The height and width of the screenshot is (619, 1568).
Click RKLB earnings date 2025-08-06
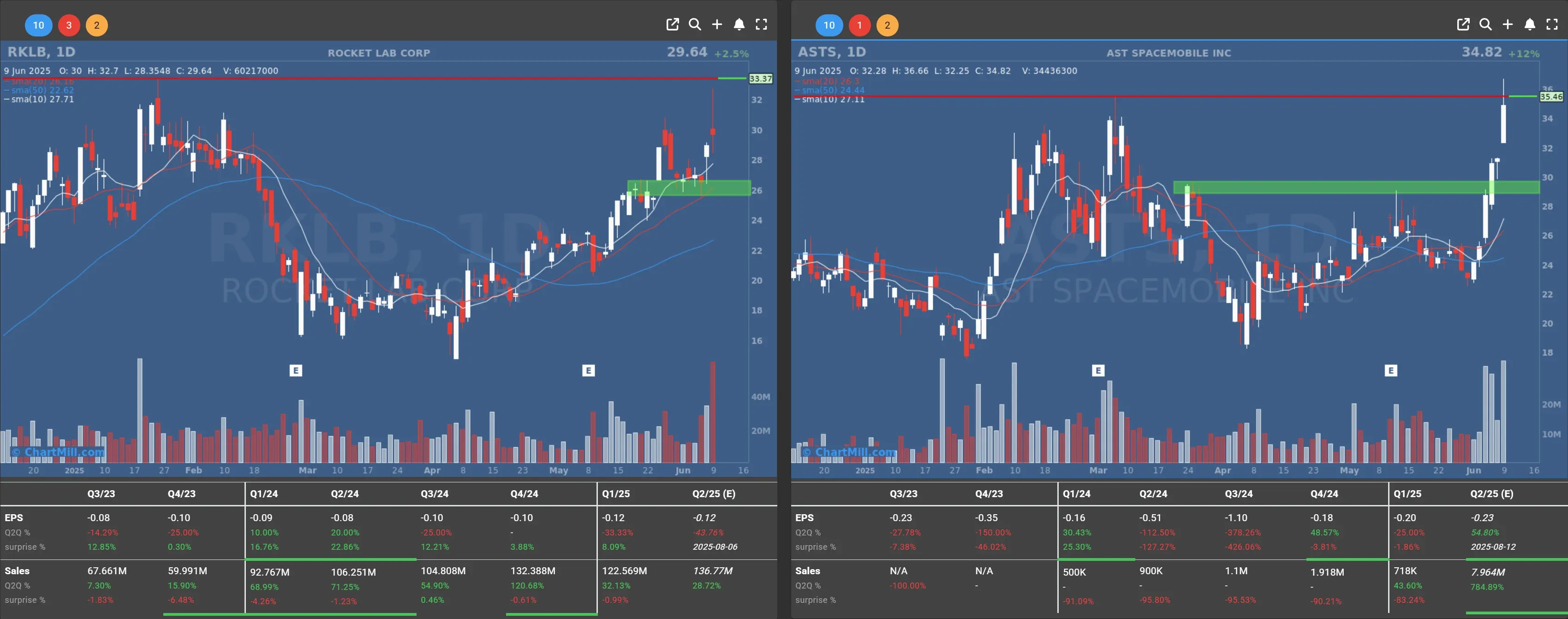[715, 547]
